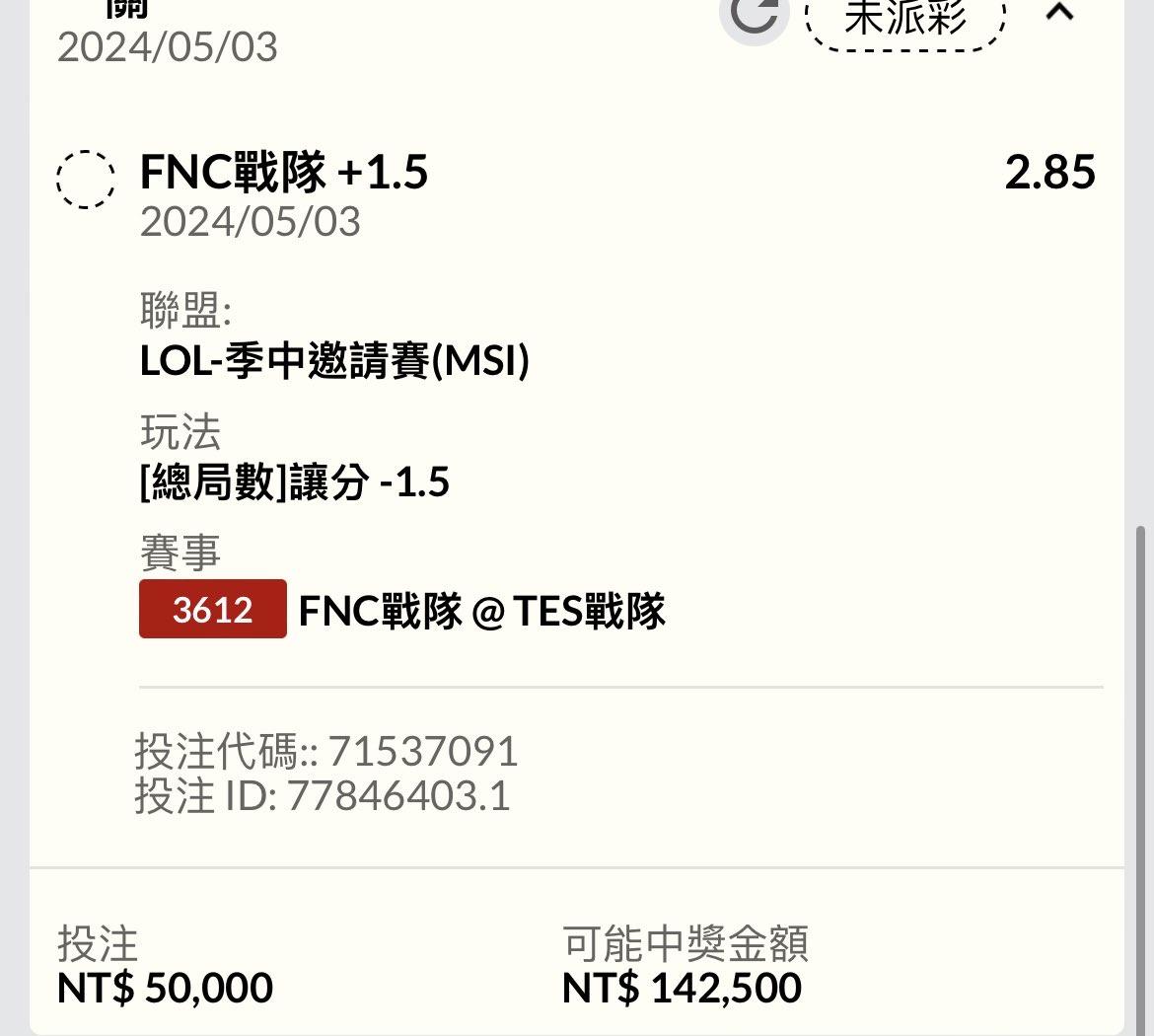Image resolution: width=1154 pixels, height=1036 pixels.
Task: Click the 2024/05/03 date at the top header
Action: [167, 47]
